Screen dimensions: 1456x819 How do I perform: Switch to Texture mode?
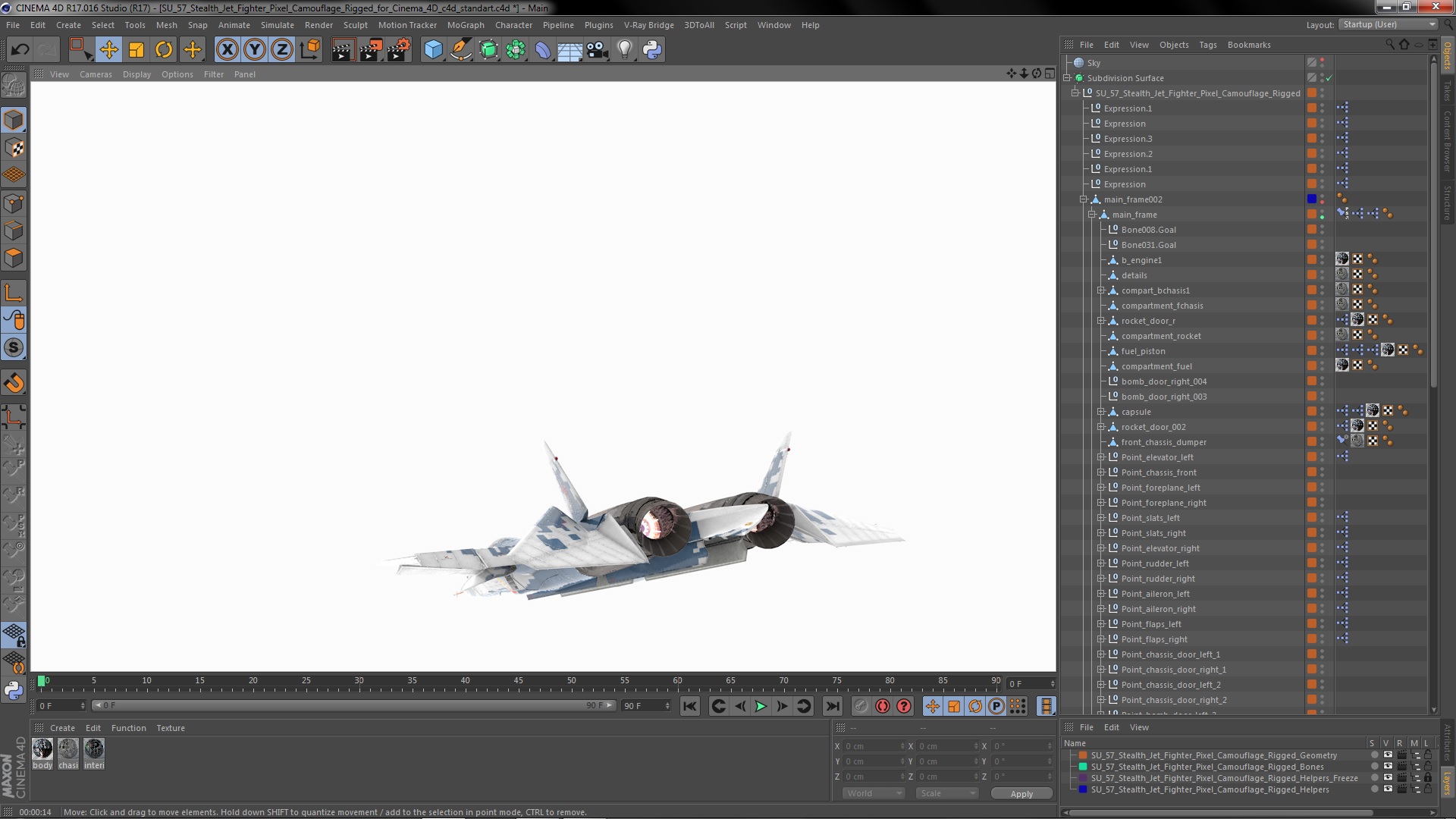coord(14,148)
